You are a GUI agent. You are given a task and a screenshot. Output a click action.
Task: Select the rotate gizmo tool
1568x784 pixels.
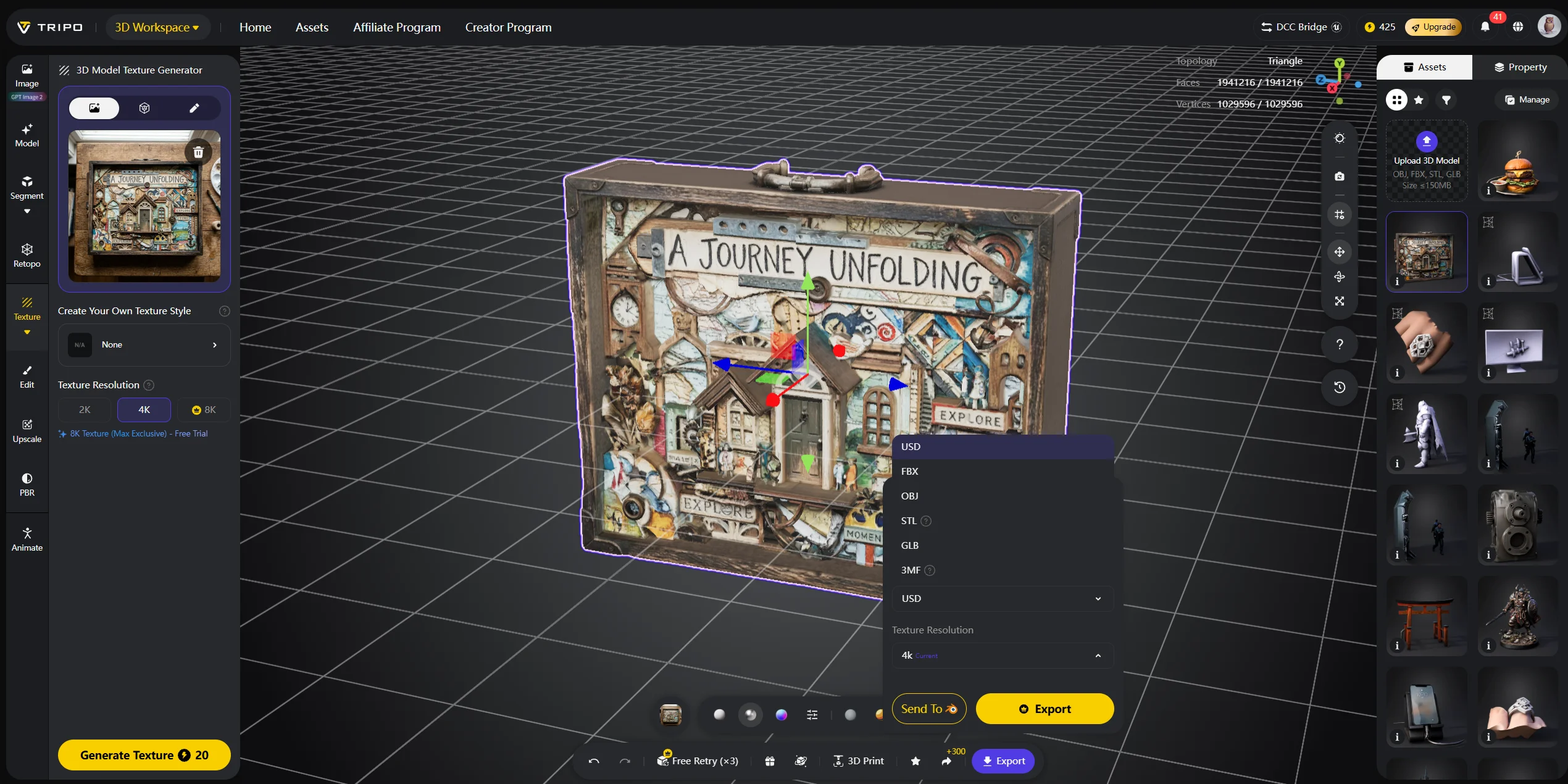pyautogui.click(x=1339, y=277)
